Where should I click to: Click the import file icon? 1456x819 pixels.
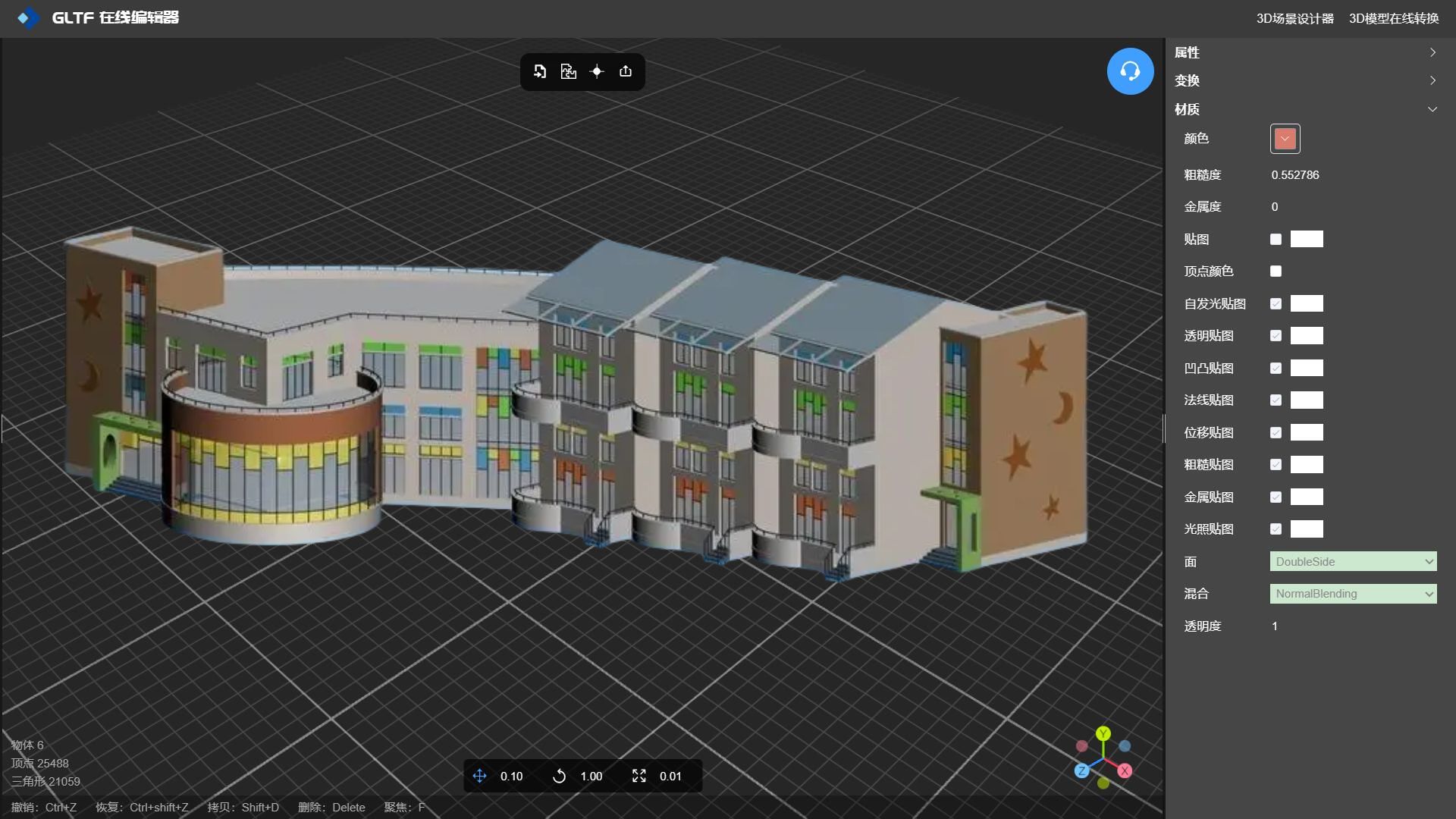tap(540, 71)
